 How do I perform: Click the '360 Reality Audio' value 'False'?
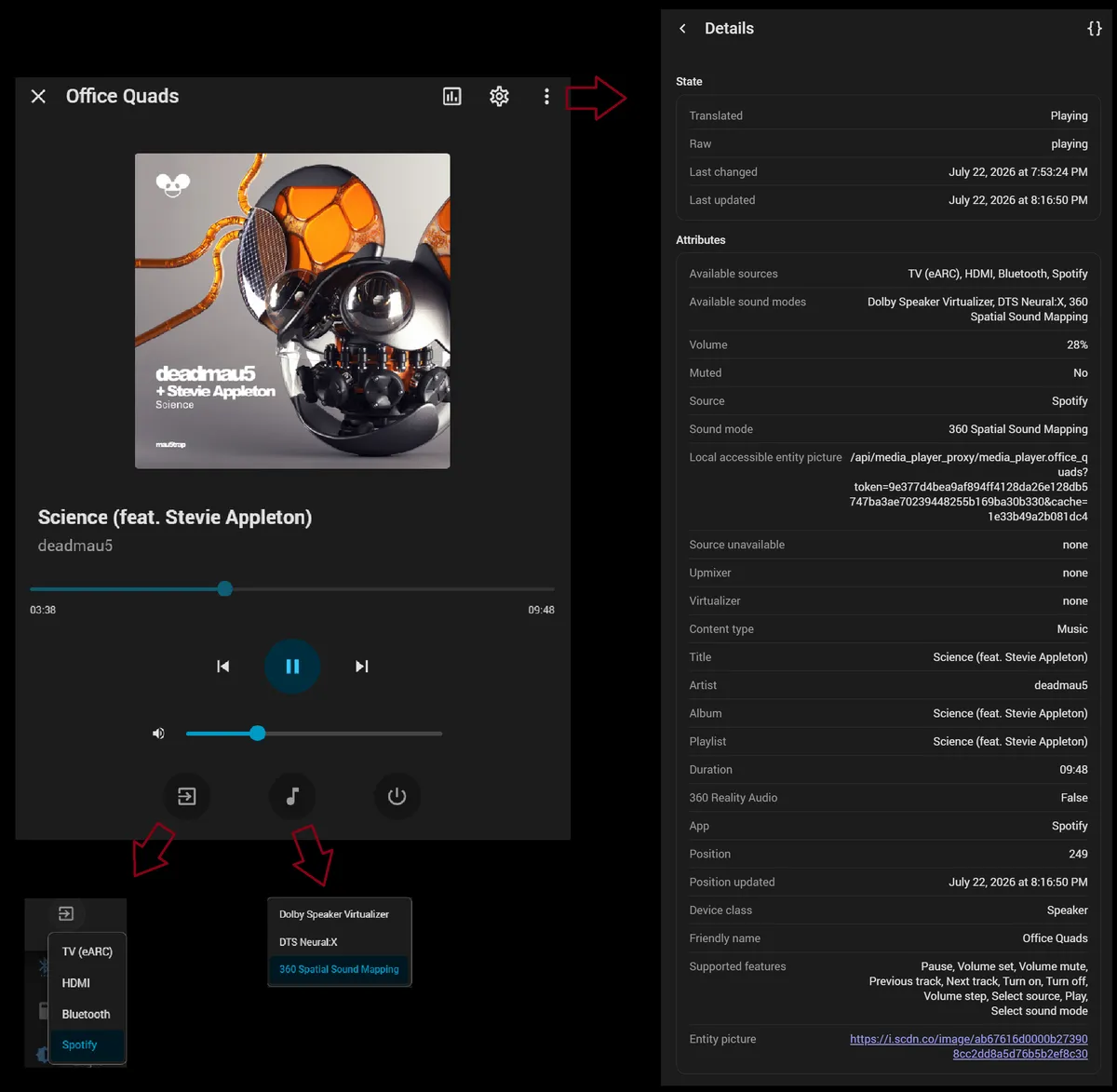(1074, 798)
